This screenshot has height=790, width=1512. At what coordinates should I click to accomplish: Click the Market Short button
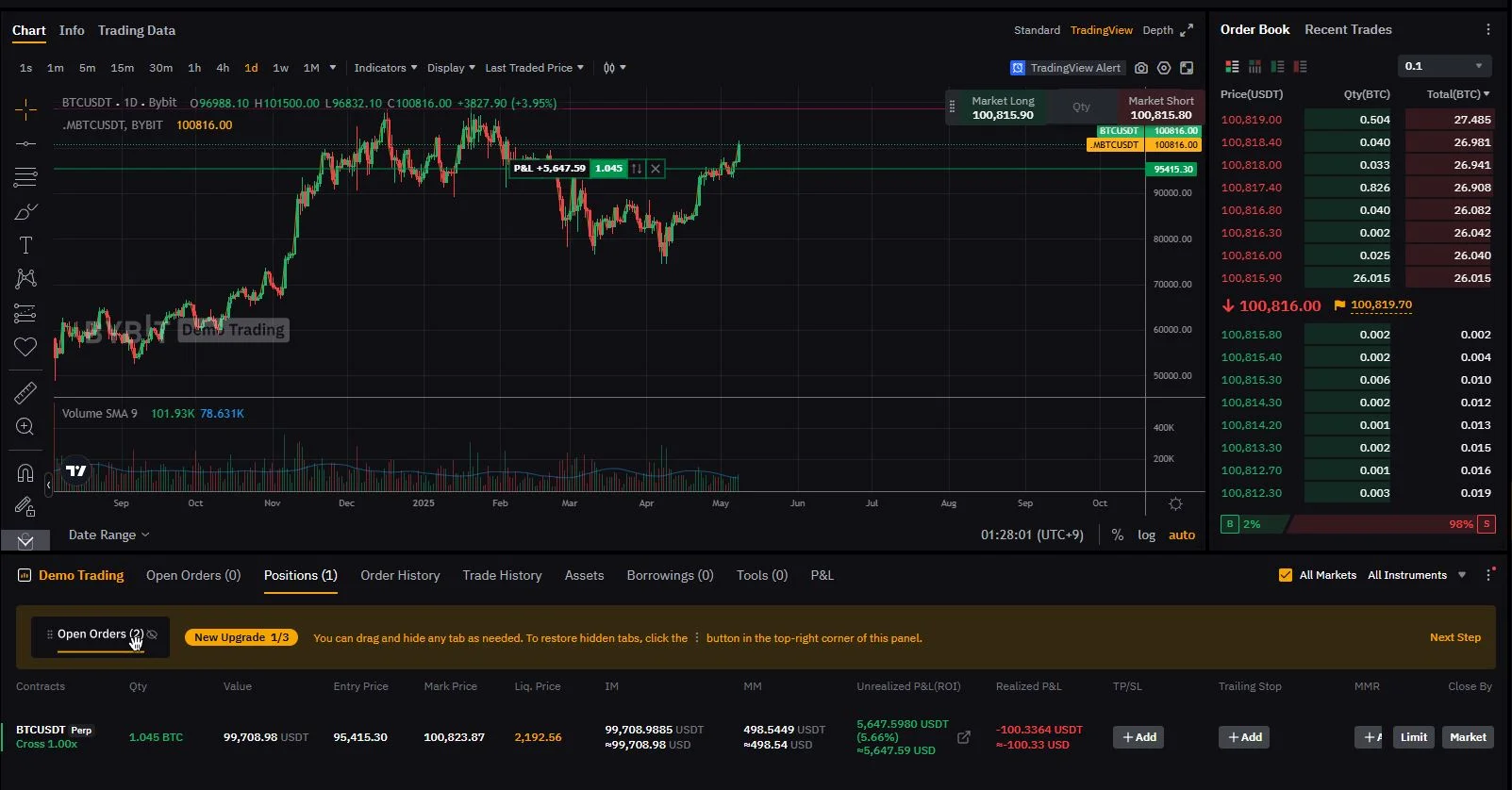point(1161,107)
